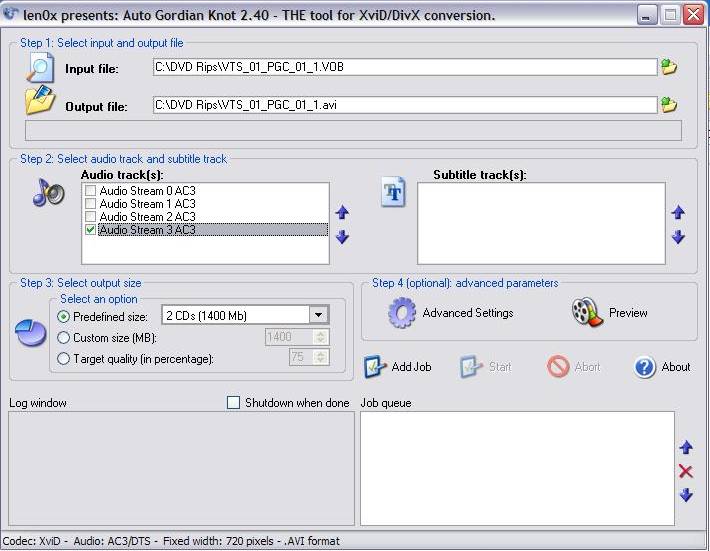710x551 pixels.
Task: Click inside the Subtitle tracks list box
Action: (x=541, y=223)
